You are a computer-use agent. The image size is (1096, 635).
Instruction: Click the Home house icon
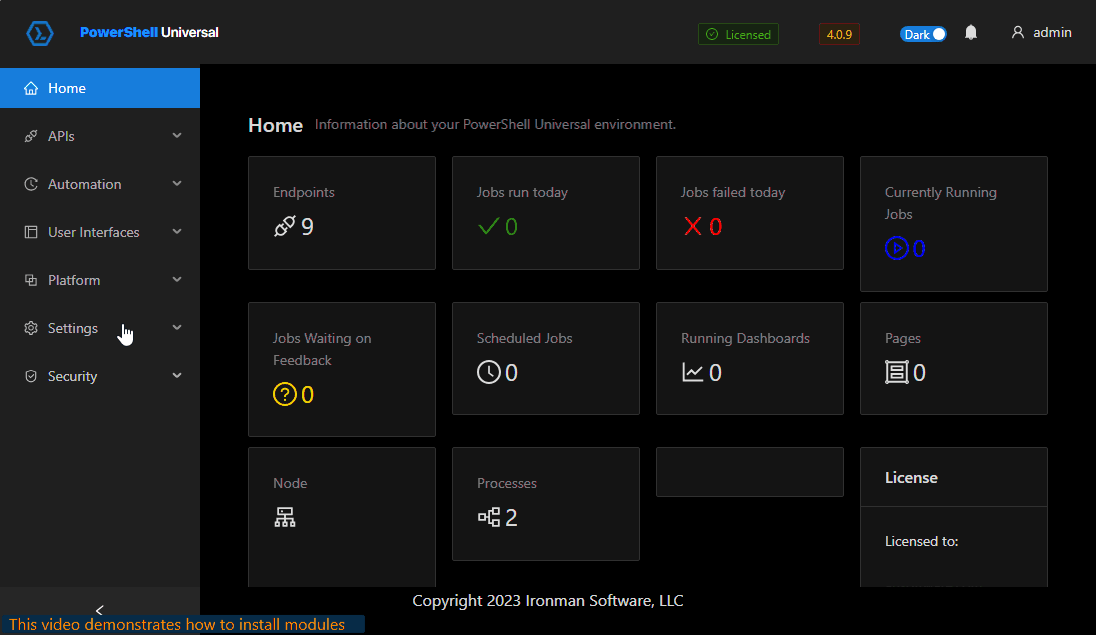[31, 88]
